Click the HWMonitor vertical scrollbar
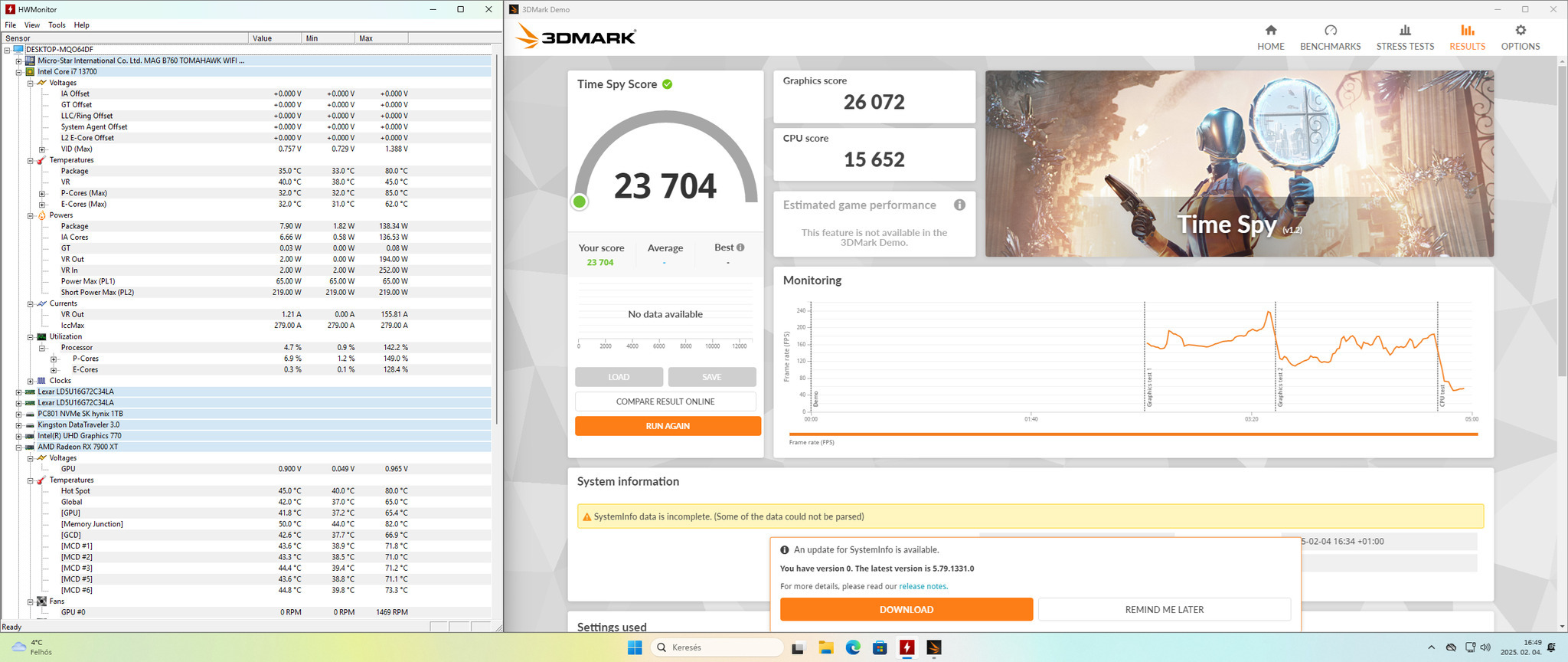 tap(497, 238)
